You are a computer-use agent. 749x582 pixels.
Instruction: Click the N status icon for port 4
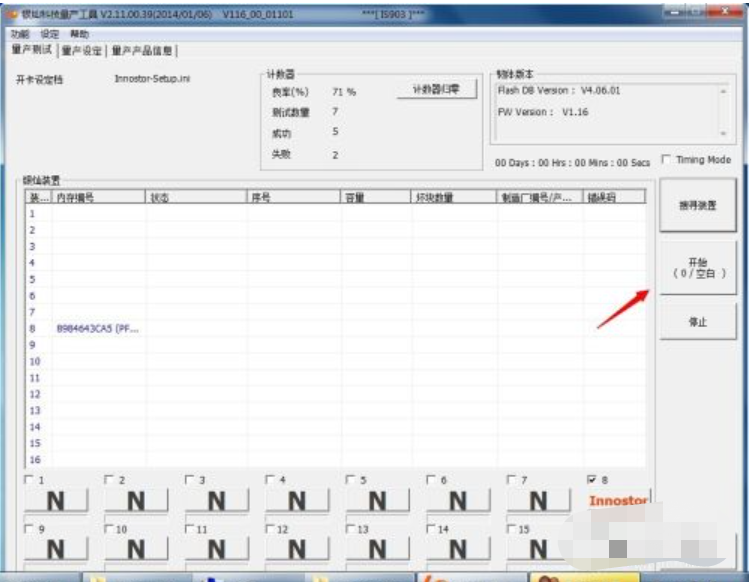(297, 501)
